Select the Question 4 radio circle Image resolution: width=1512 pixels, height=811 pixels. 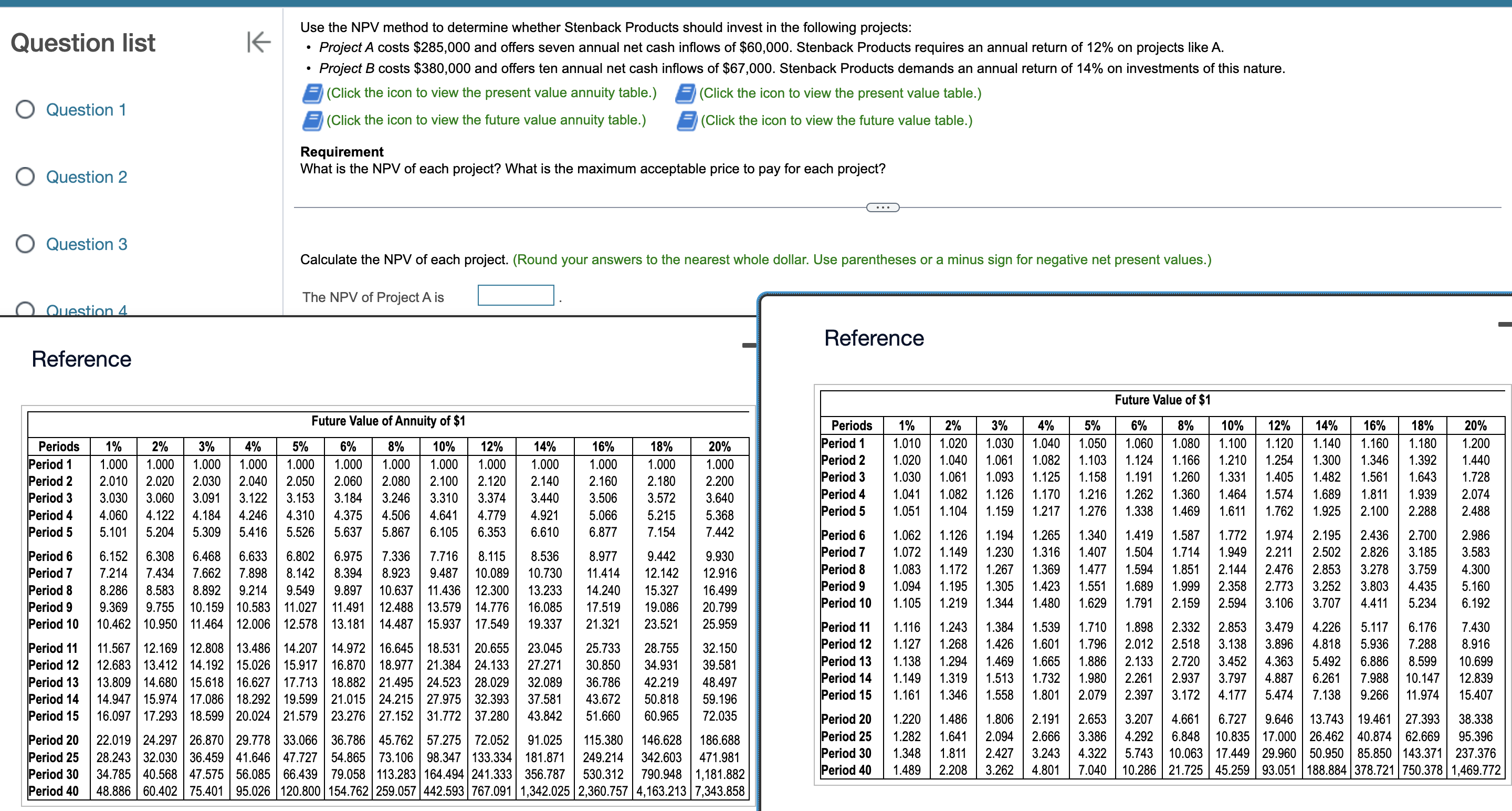25,309
